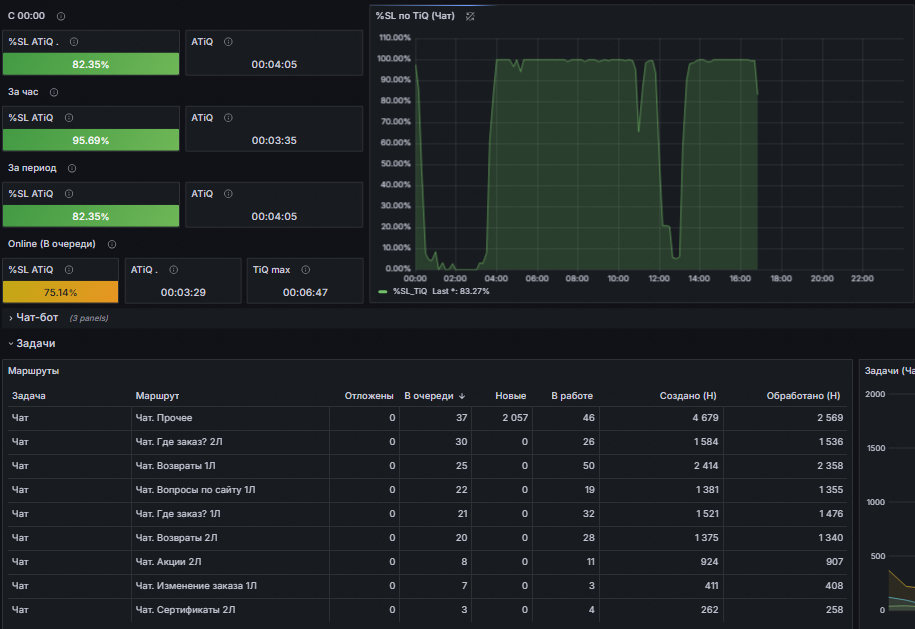The image size is (915, 629).
Task: Click info icon beside "За час" heading
Action: coord(54,92)
